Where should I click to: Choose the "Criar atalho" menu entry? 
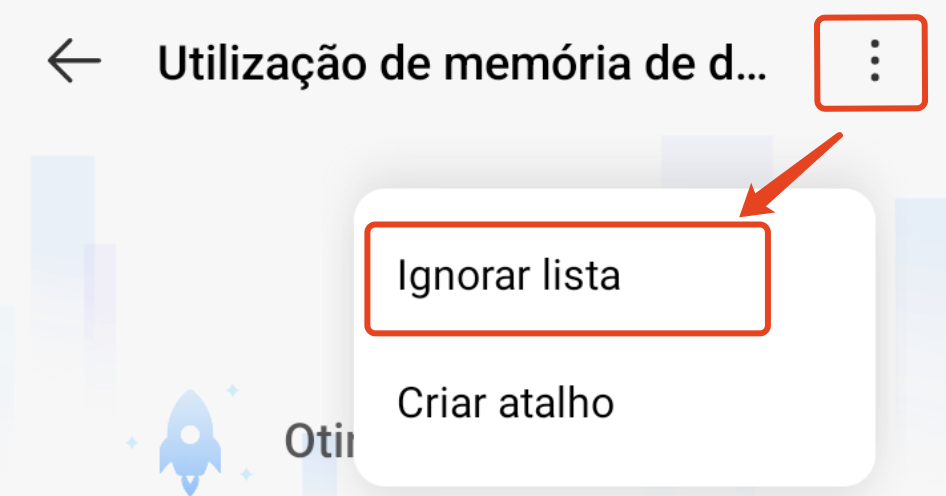[506, 403]
